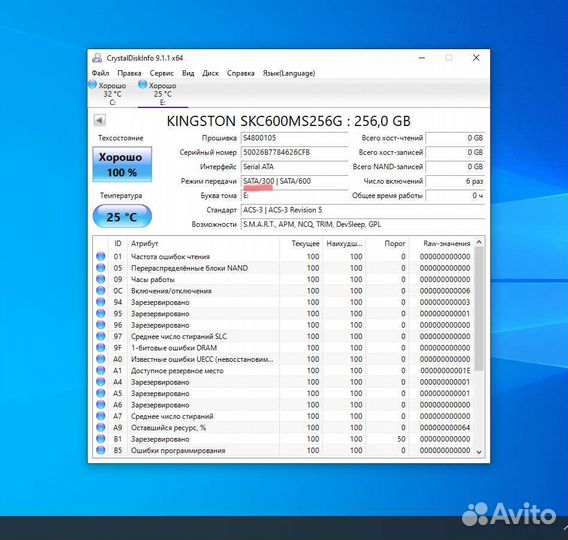The width and height of the screenshot is (568, 540).
Task: Click the raw value 00000000001E
Action: [445, 371]
